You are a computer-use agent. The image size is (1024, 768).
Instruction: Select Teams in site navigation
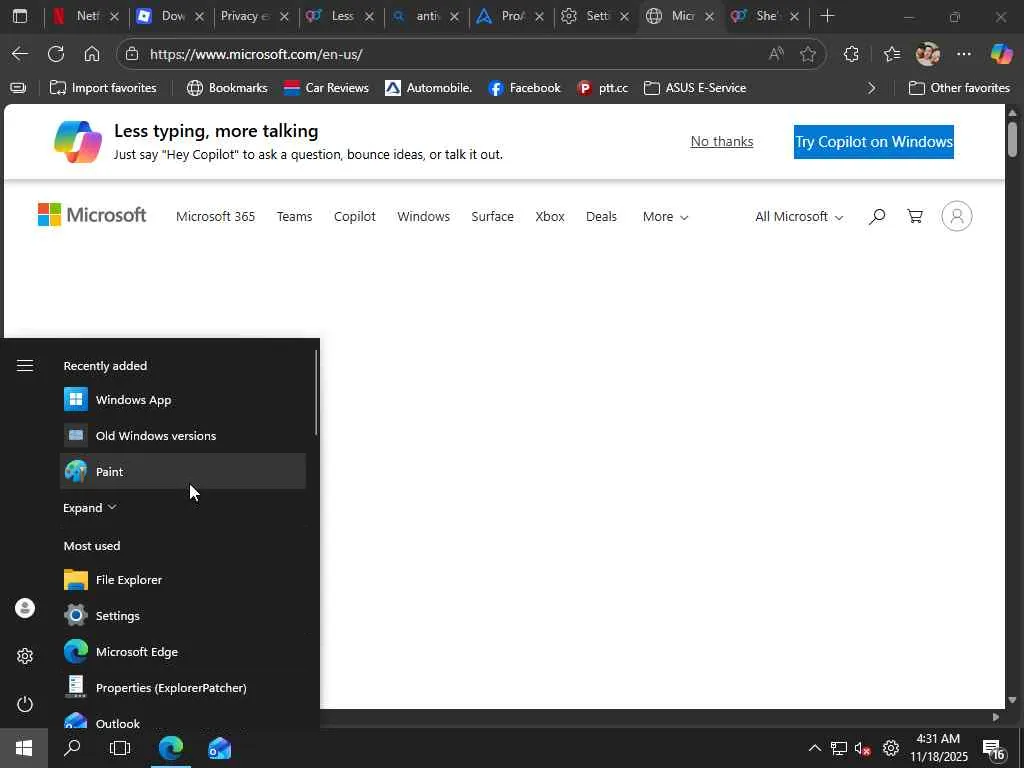pos(295,217)
